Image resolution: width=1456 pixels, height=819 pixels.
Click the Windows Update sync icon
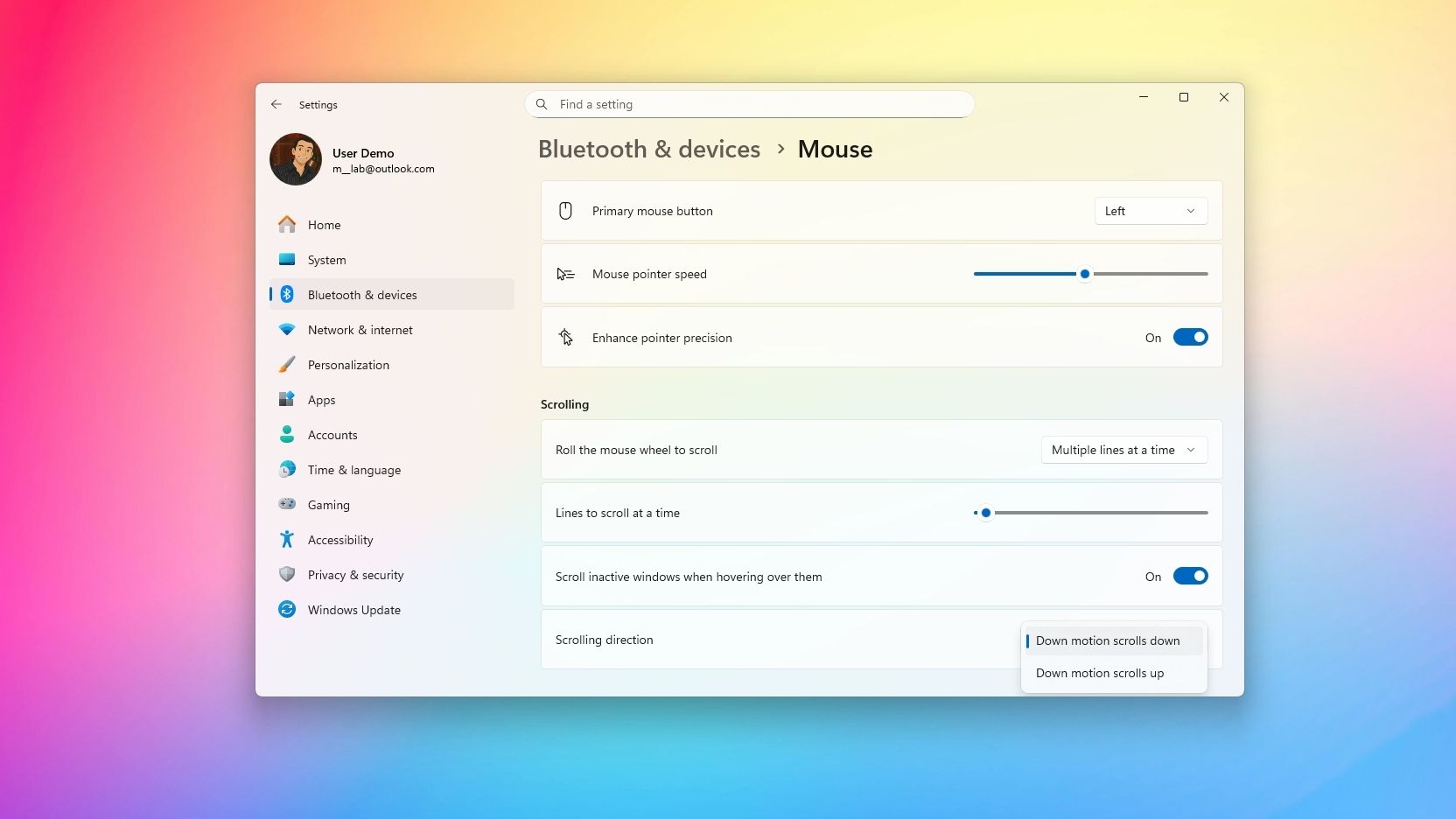[287, 609]
